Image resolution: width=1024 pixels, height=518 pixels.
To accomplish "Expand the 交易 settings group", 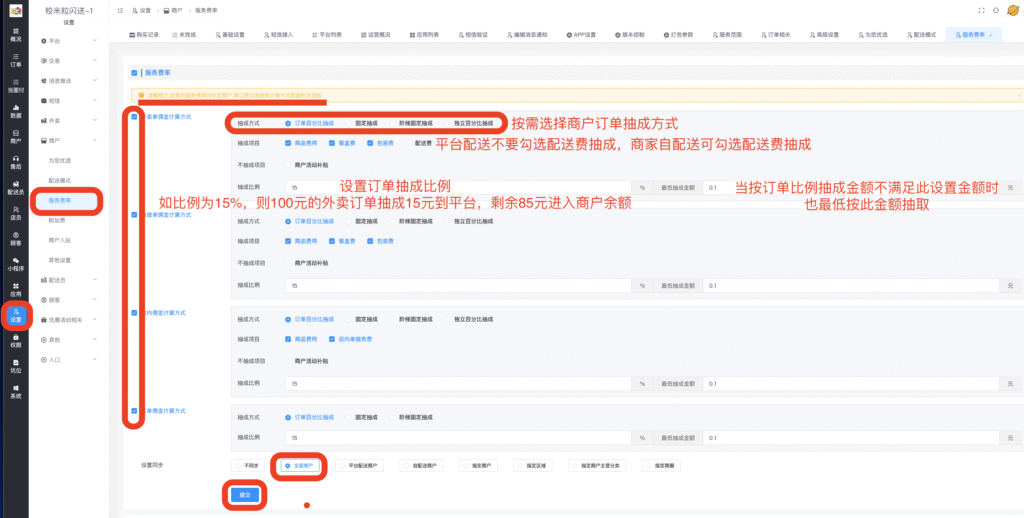I will (69, 61).
